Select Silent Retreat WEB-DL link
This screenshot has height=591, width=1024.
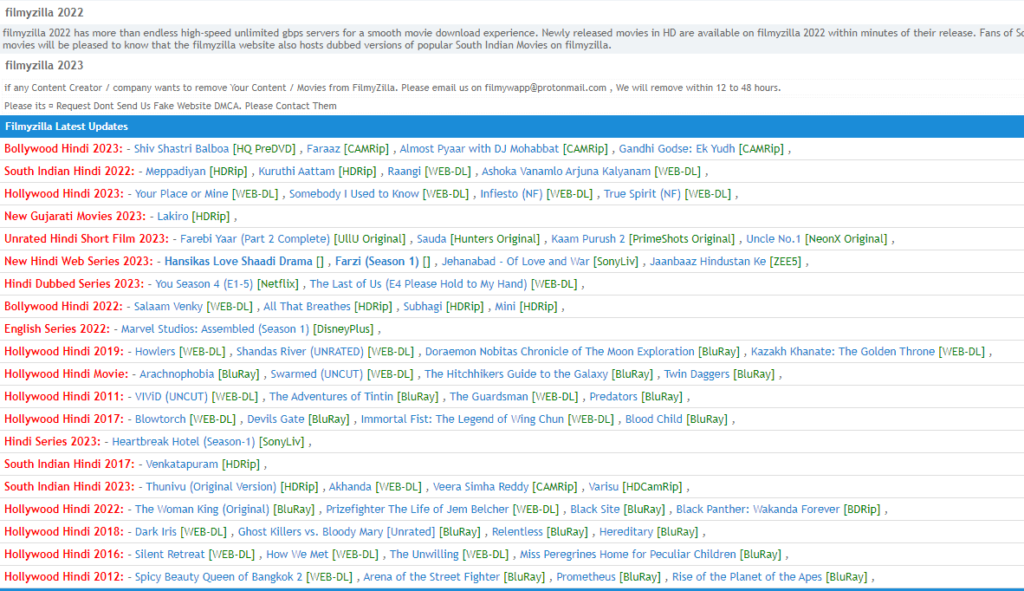[x=170, y=554]
